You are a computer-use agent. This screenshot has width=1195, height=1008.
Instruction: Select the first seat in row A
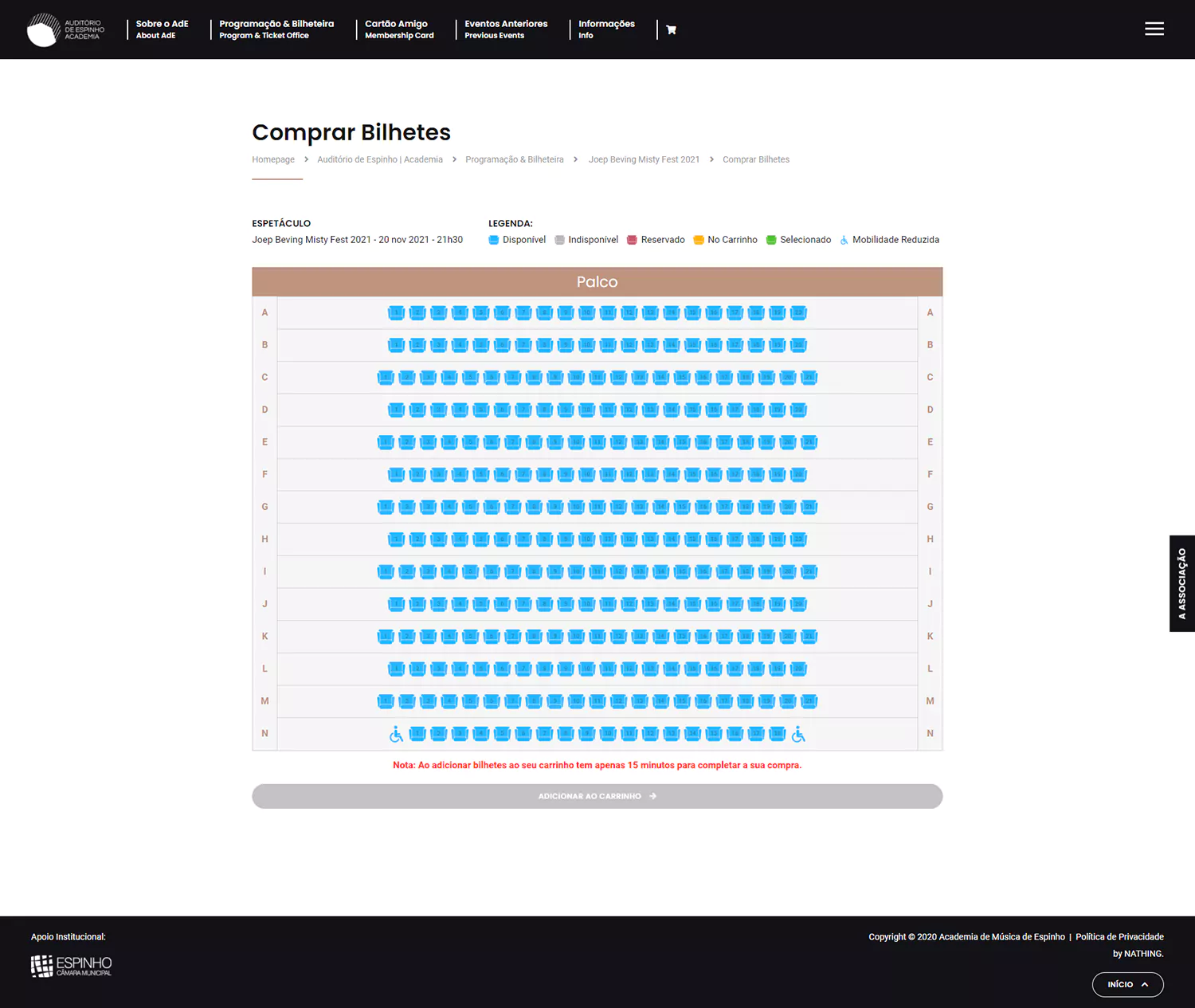click(x=396, y=312)
